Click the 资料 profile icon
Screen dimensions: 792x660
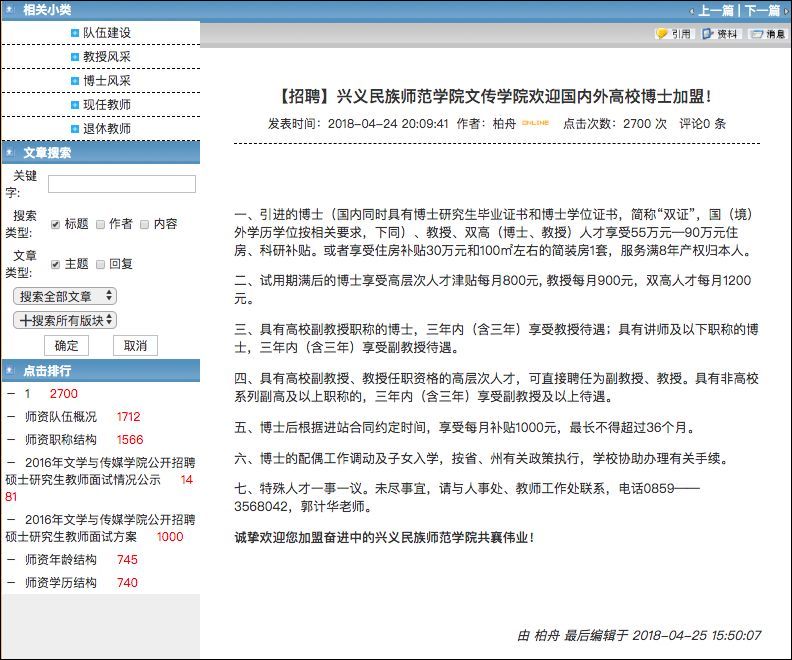click(x=721, y=34)
